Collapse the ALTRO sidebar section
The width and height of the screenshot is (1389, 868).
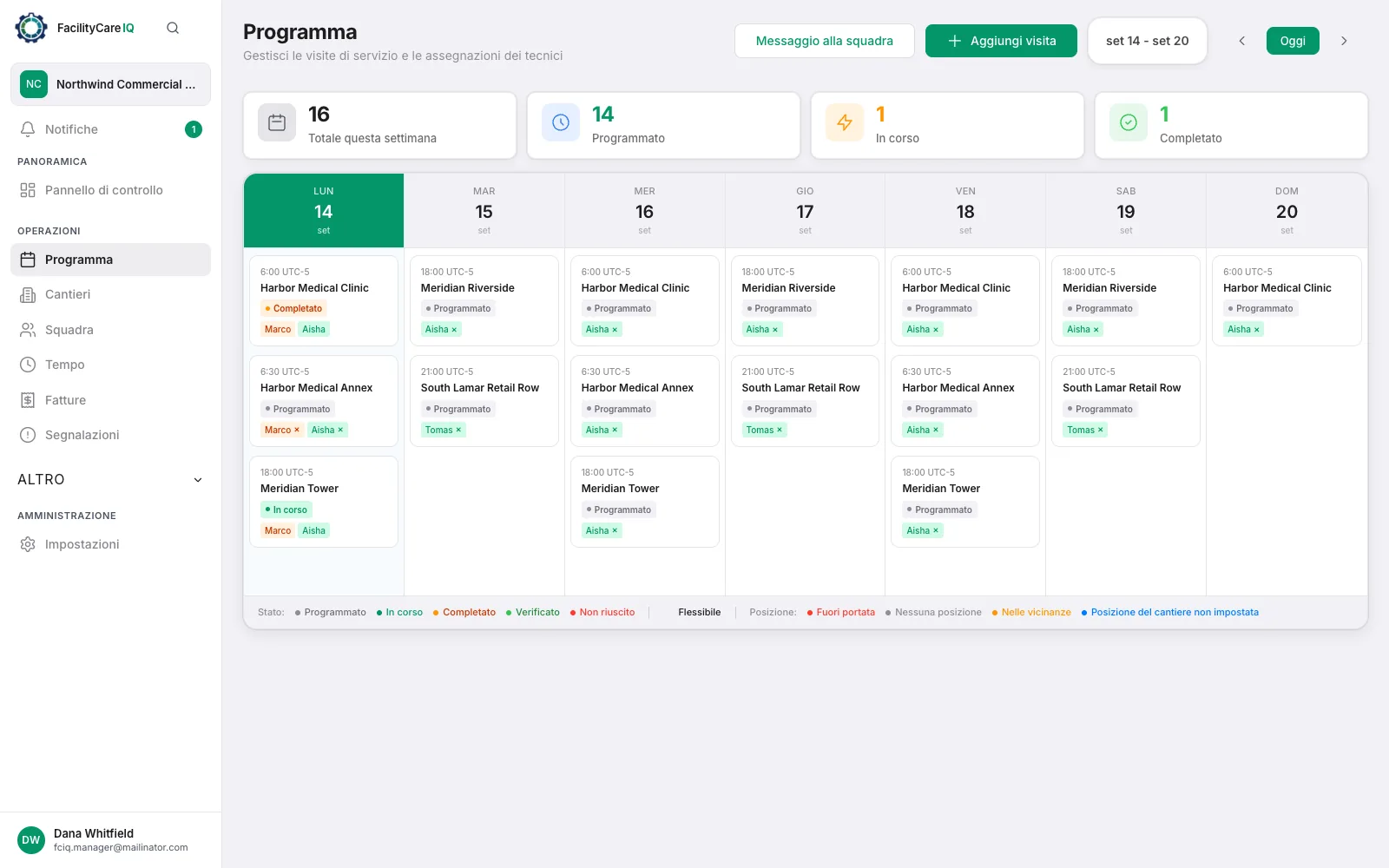(x=198, y=479)
